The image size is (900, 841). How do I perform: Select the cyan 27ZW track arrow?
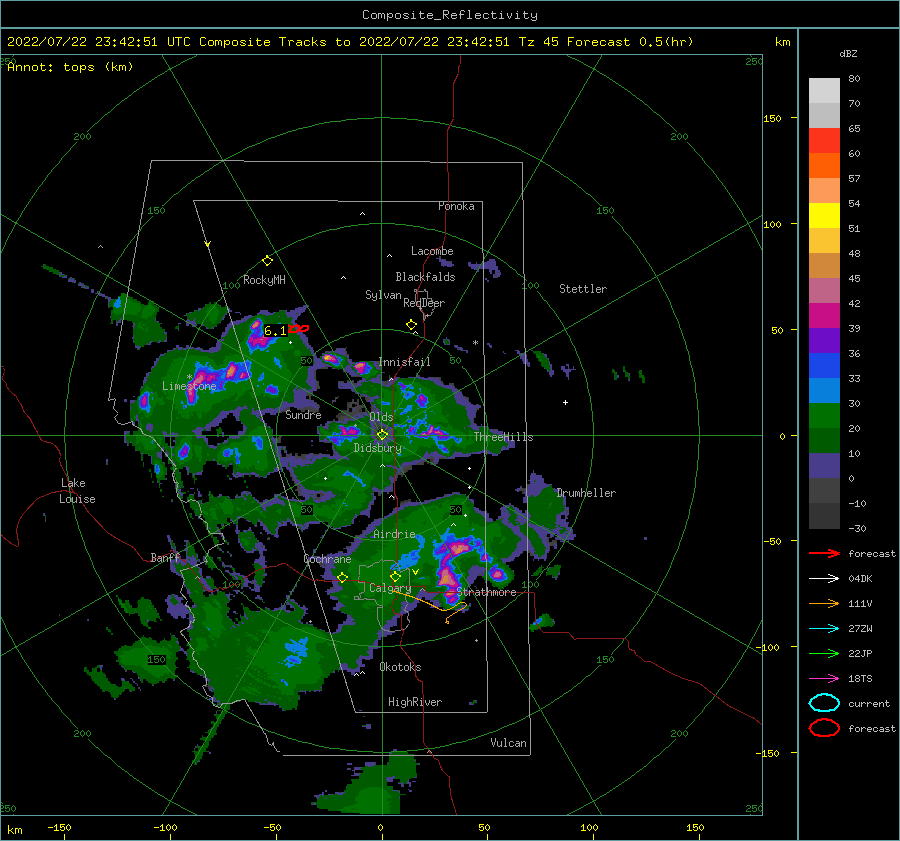(x=824, y=629)
